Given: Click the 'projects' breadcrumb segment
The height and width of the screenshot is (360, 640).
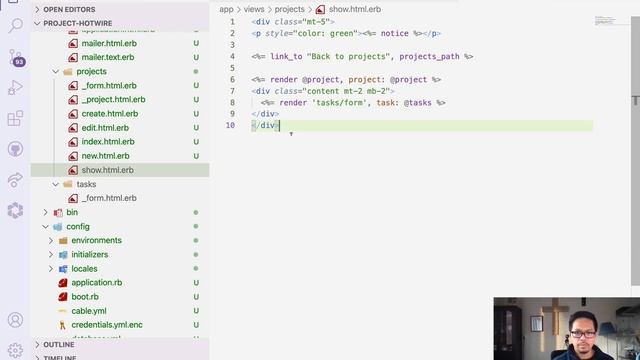Looking at the screenshot, I should click(x=289, y=9).
